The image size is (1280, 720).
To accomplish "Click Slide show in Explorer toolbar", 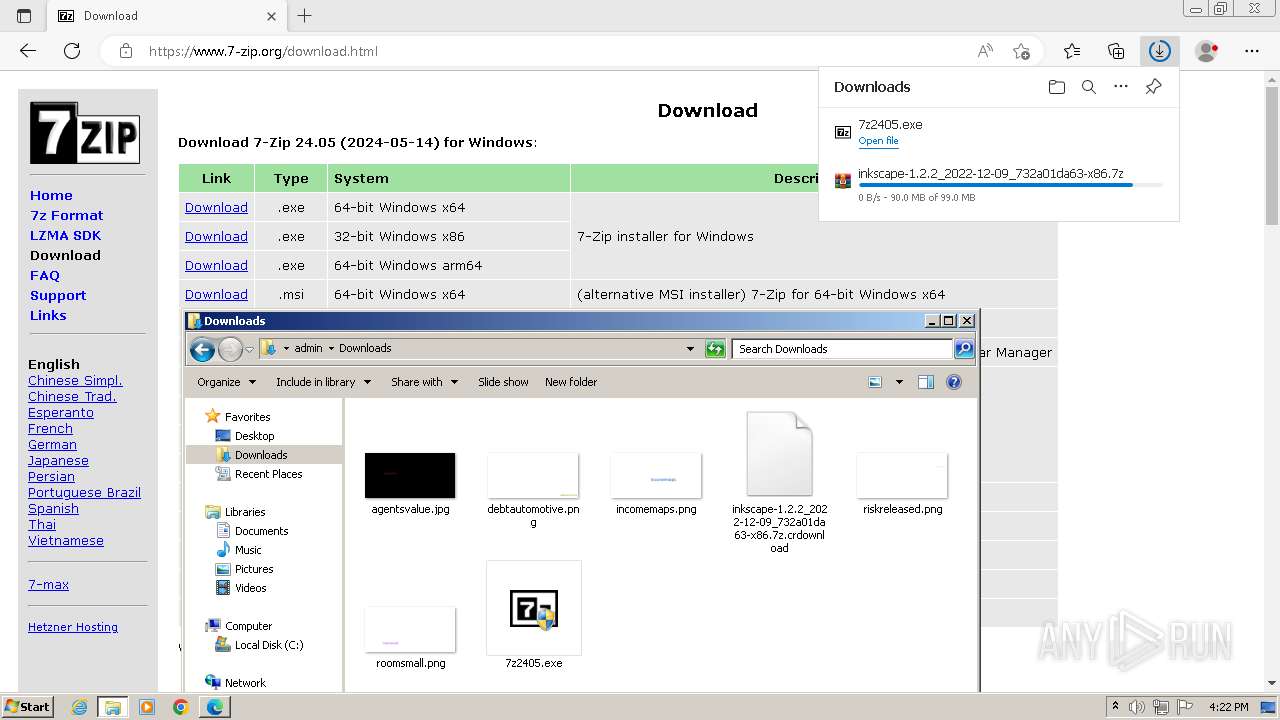I will tap(503, 382).
